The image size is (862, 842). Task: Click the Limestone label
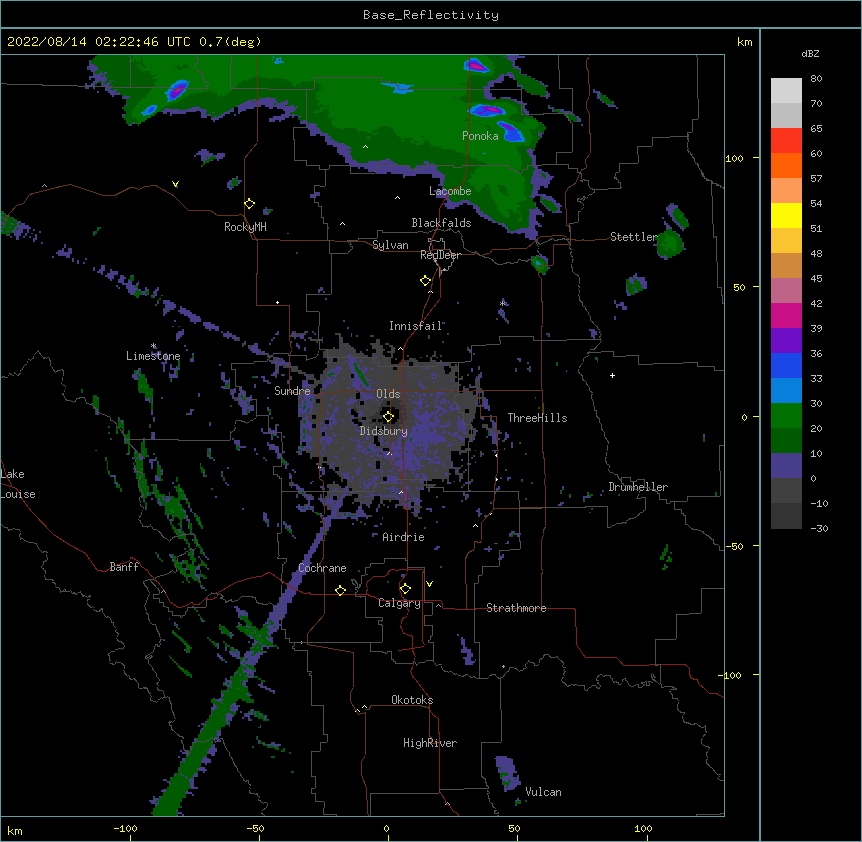[153, 356]
